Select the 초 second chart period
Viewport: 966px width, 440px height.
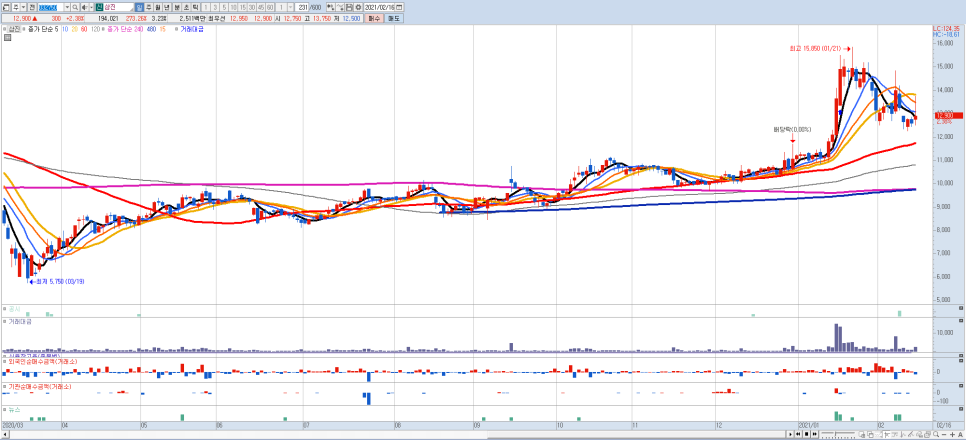coord(186,7)
